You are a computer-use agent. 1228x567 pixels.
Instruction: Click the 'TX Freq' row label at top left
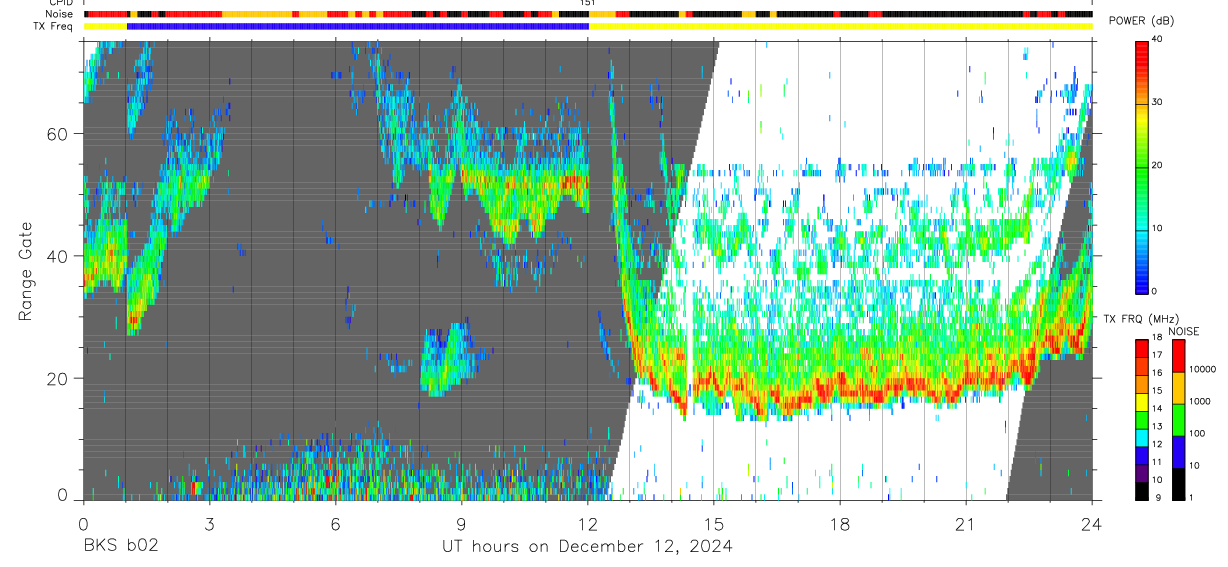[x=55, y=25]
